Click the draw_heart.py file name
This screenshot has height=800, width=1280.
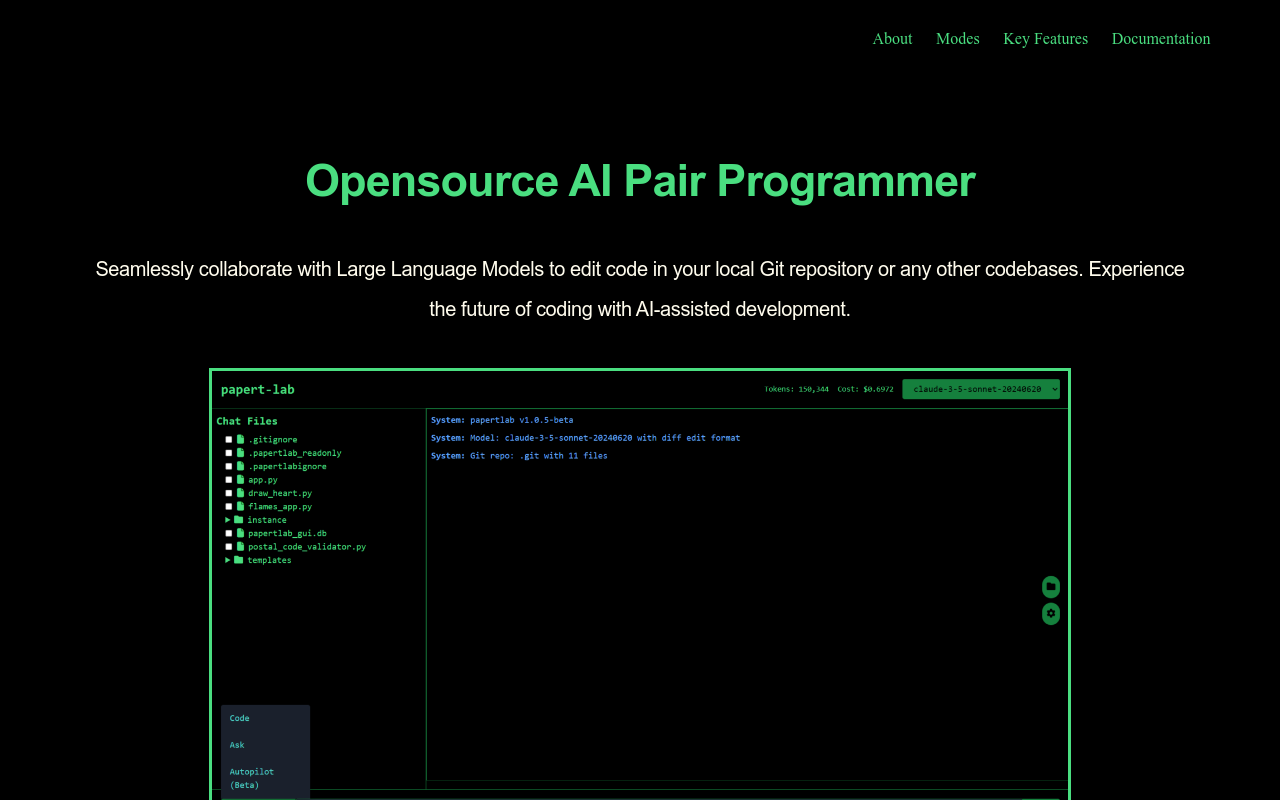click(280, 493)
